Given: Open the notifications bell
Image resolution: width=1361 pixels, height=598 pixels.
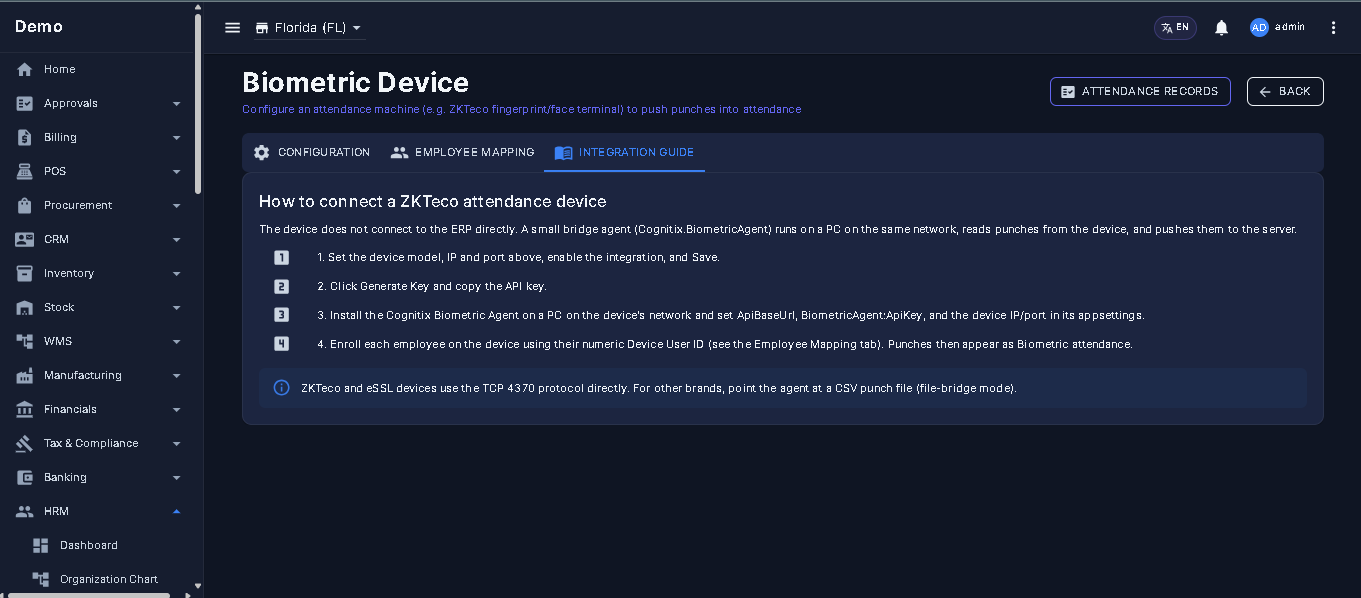Looking at the screenshot, I should pyautogui.click(x=1221, y=28).
